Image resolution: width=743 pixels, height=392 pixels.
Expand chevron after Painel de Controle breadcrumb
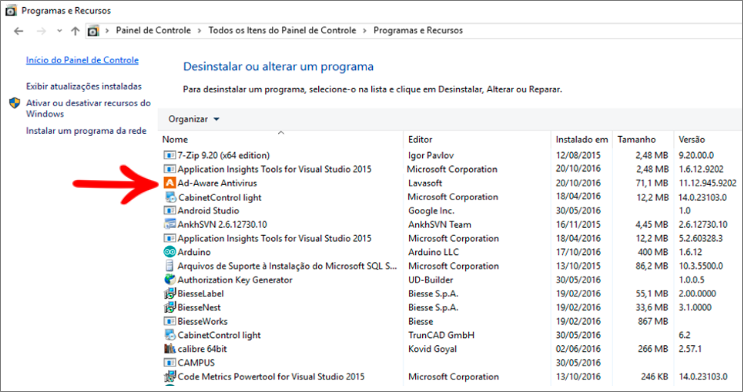click(199, 31)
